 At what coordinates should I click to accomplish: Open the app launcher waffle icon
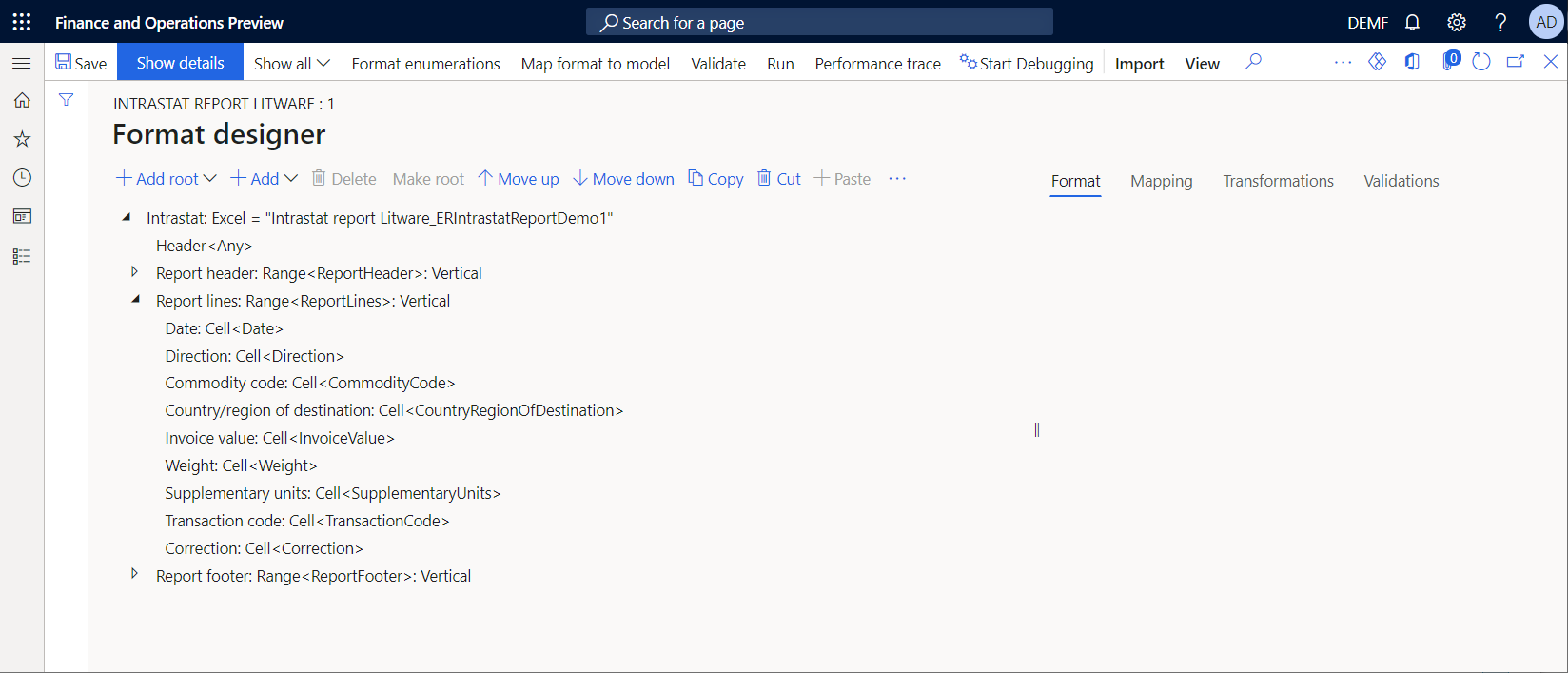pyautogui.click(x=22, y=22)
